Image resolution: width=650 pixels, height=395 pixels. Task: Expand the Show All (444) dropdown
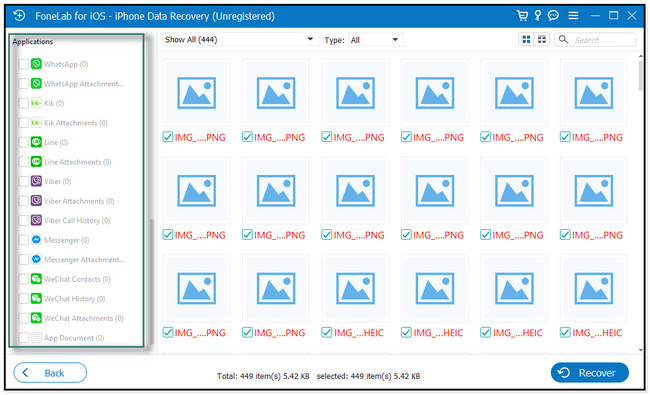pyautogui.click(x=240, y=39)
